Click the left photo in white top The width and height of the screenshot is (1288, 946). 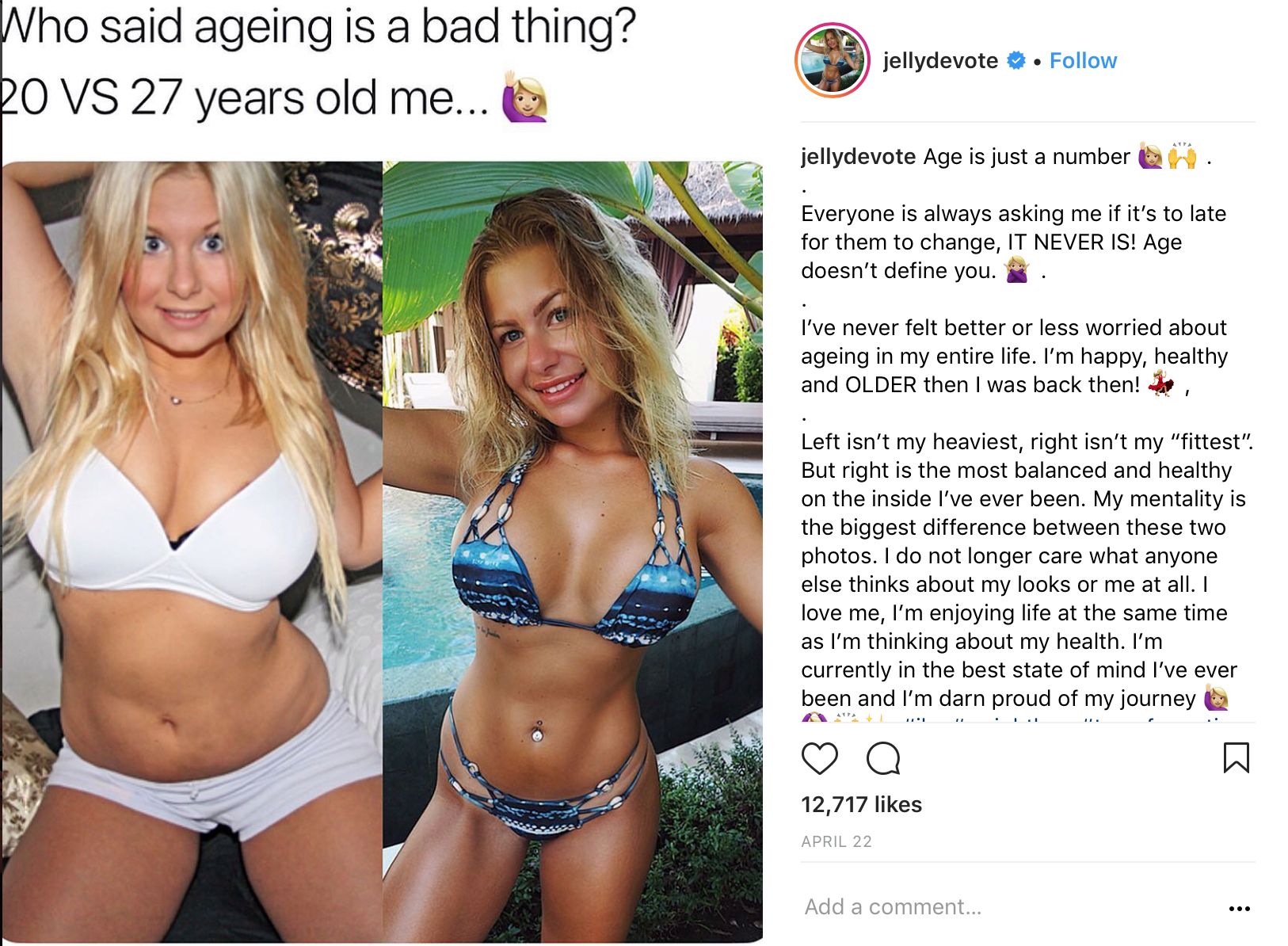click(x=192, y=551)
